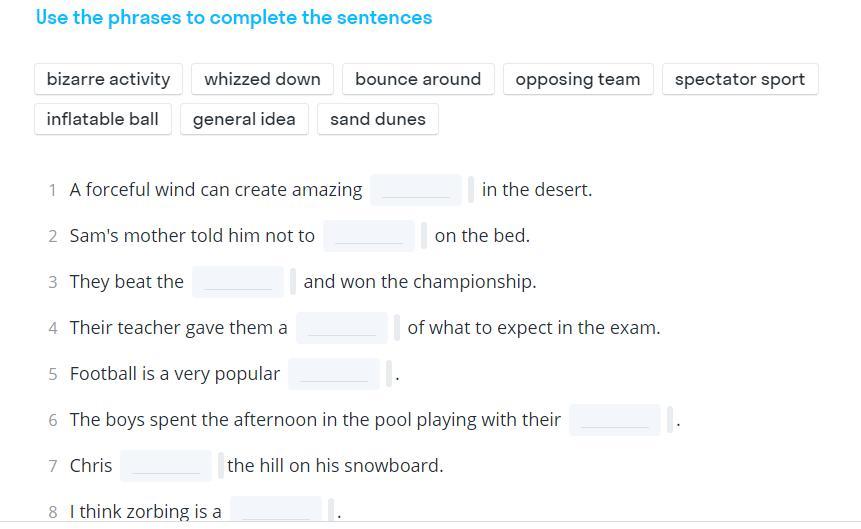Click the blank after 'Their teacher gave them a'
This screenshot has height=529, width=861.
coord(342,328)
